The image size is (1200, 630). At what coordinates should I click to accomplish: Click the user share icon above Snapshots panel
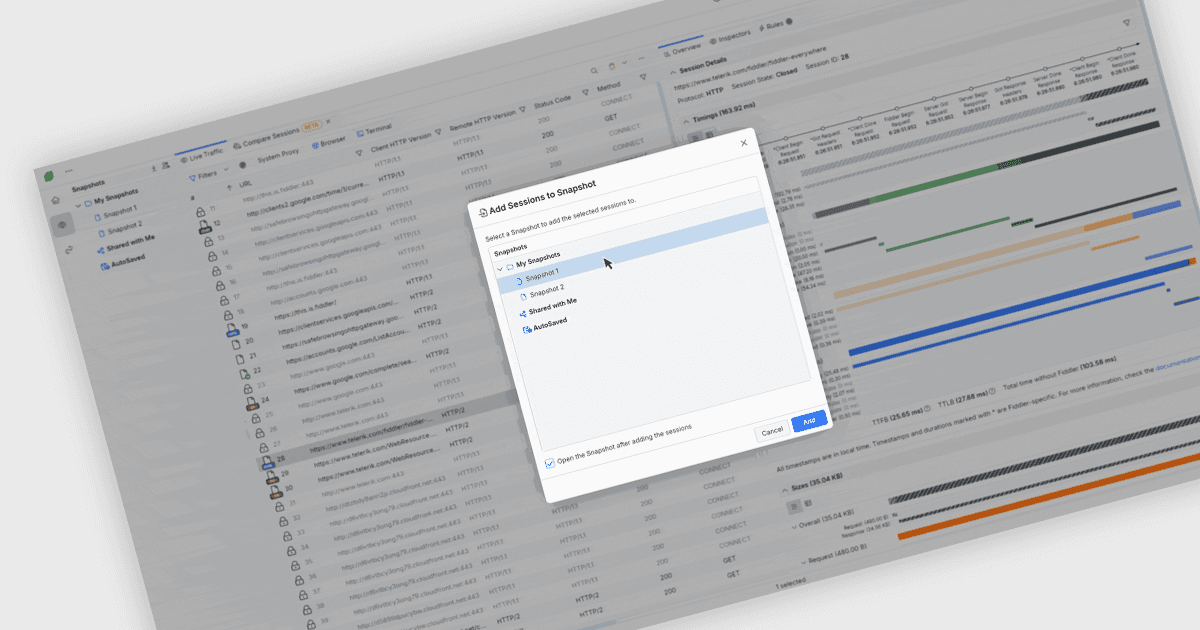pyautogui.click(x=165, y=166)
